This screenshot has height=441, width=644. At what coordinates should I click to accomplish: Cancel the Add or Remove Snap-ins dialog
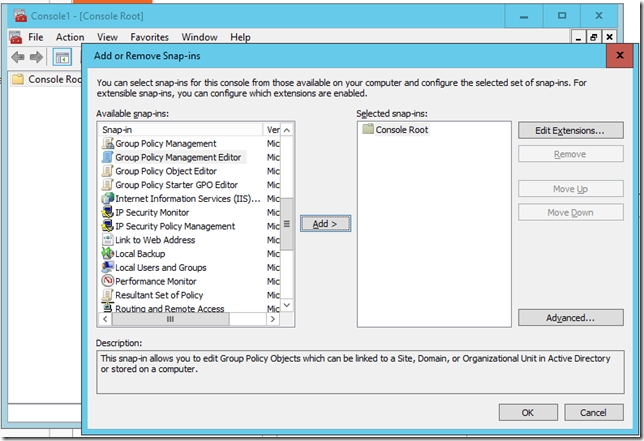click(x=593, y=413)
